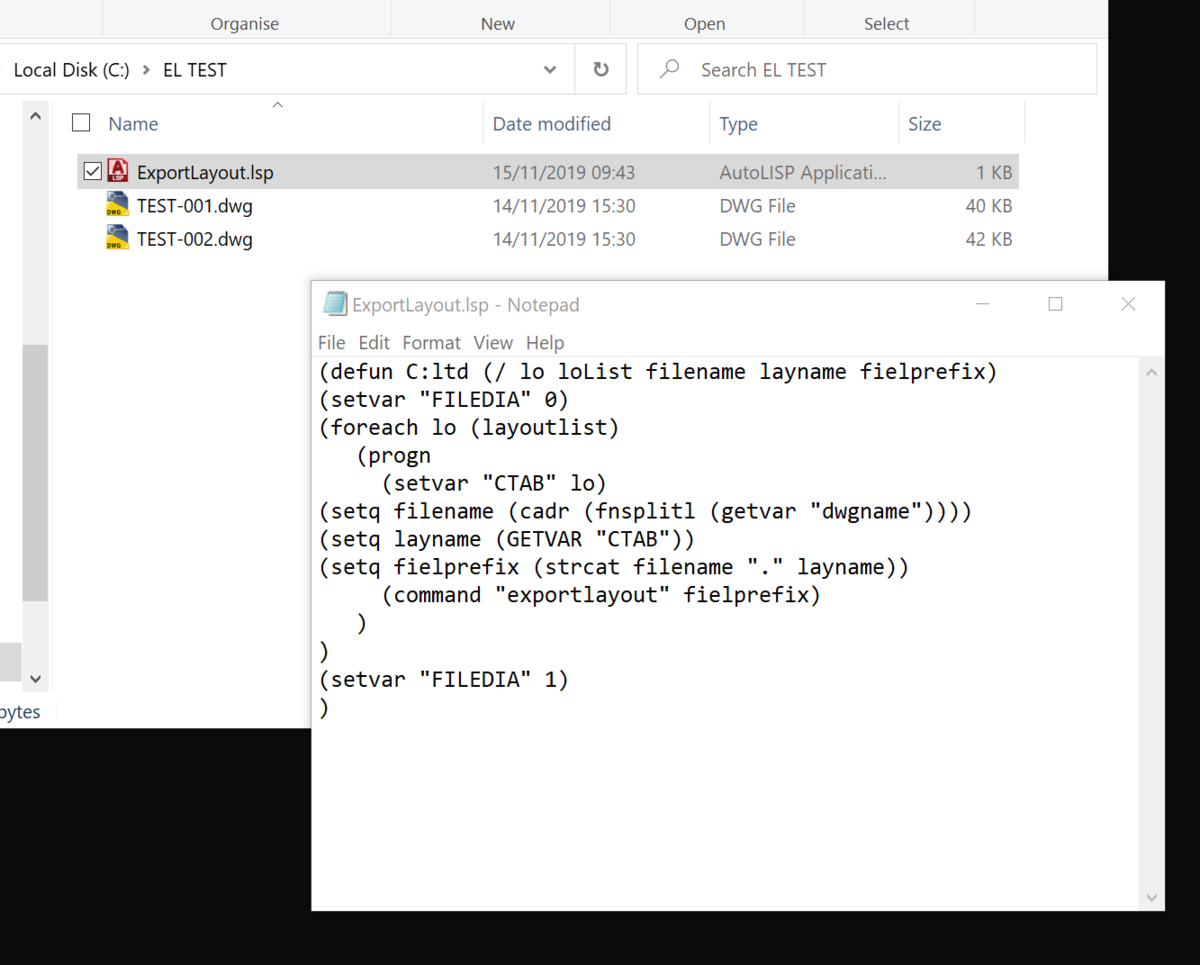The height and width of the screenshot is (965, 1200).
Task: Click the Notepad icon in title bar
Action: point(334,304)
